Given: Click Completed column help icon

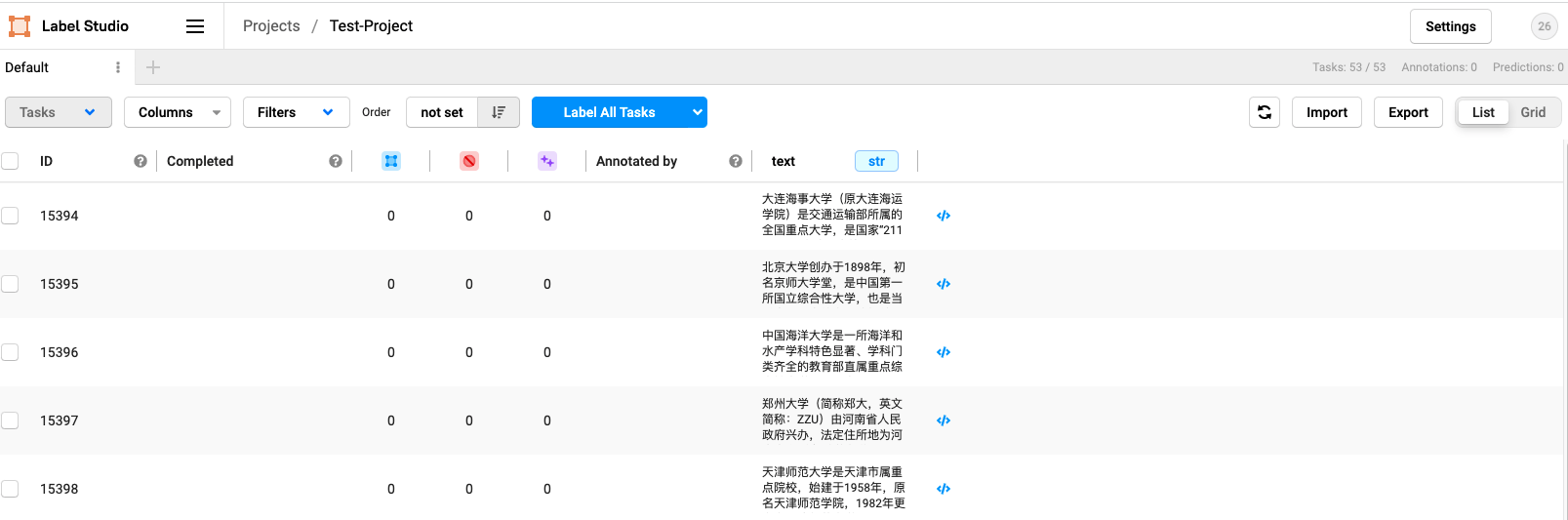Looking at the screenshot, I should pos(336,161).
